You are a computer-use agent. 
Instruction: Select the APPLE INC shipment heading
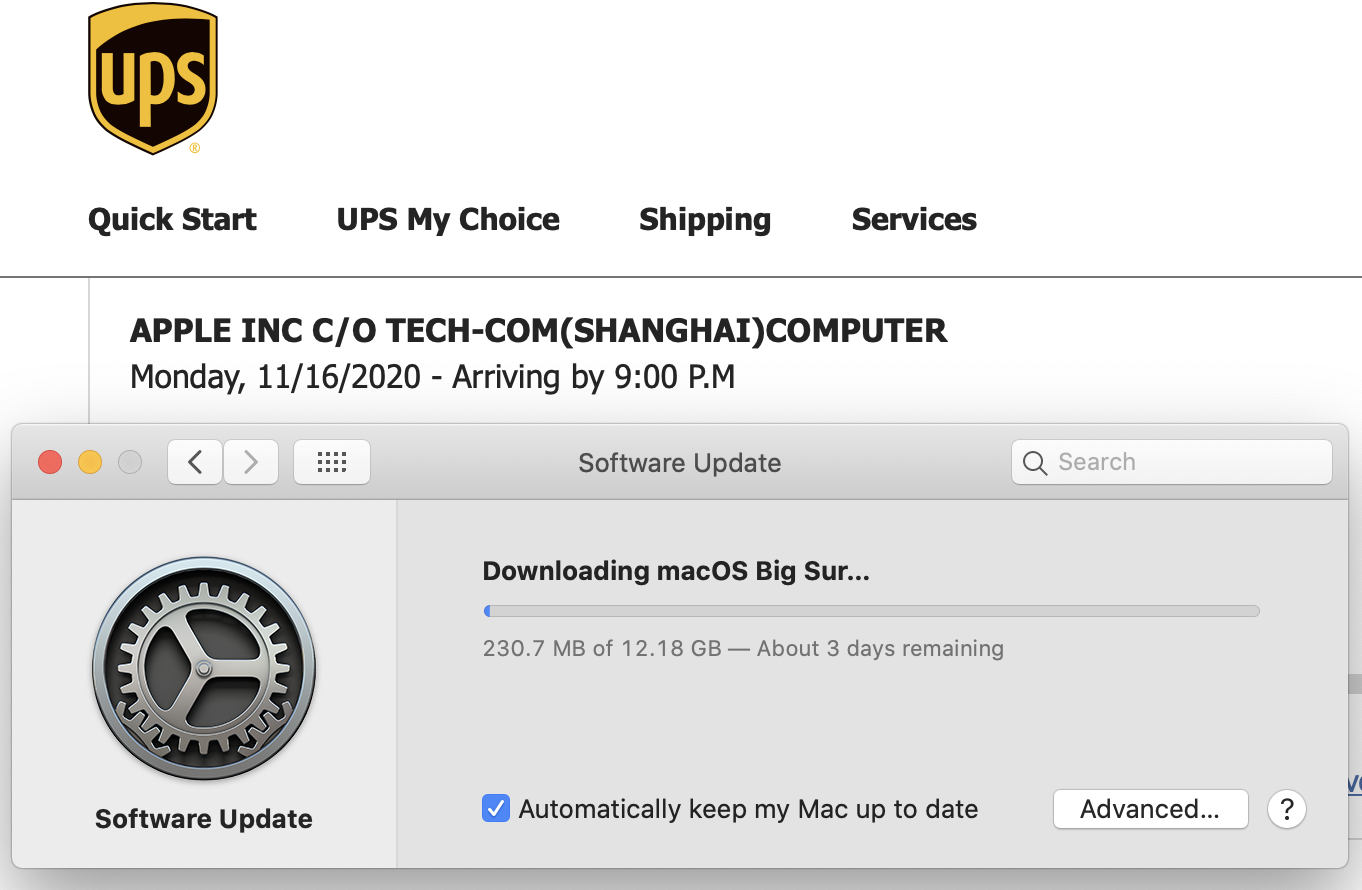click(x=539, y=330)
